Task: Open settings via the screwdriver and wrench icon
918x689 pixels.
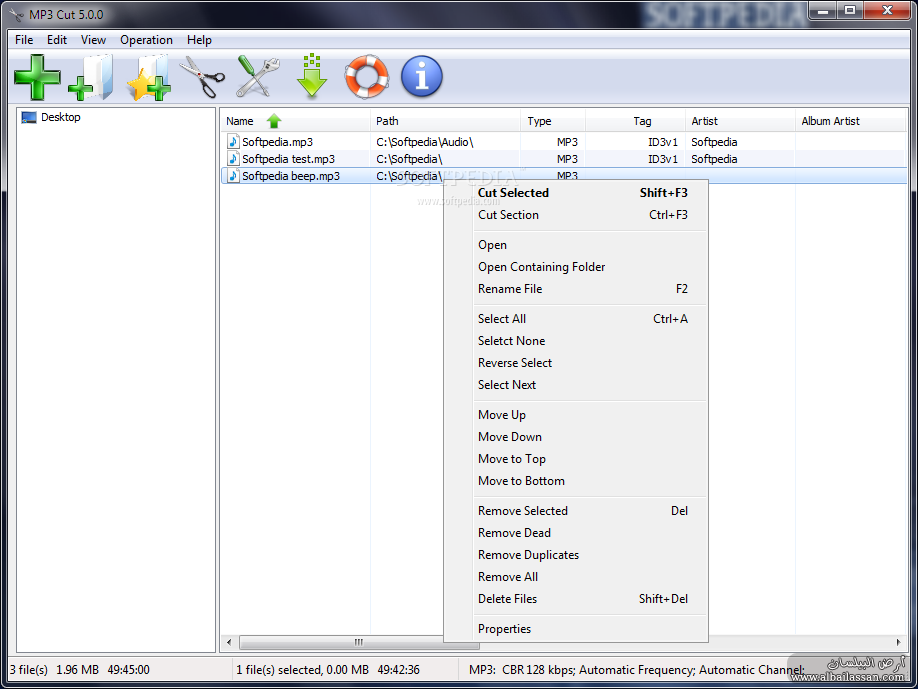Action: click(x=257, y=77)
